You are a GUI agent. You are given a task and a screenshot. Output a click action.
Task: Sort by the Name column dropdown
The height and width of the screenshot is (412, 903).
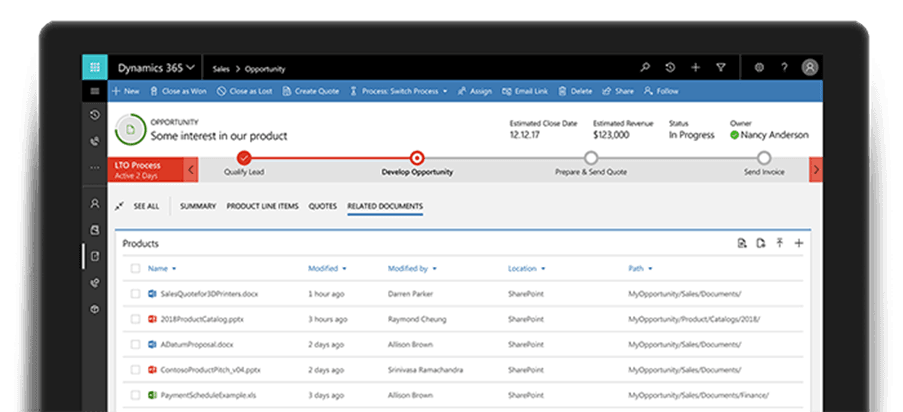(x=162, y=269)
